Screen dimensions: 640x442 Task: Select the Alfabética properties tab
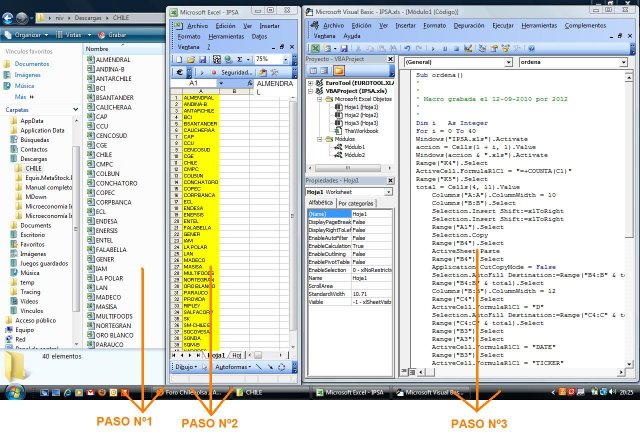click(320, 203)
